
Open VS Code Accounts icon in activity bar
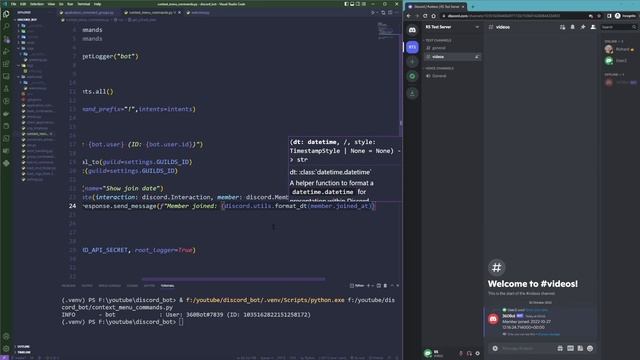tap(6, 337)
